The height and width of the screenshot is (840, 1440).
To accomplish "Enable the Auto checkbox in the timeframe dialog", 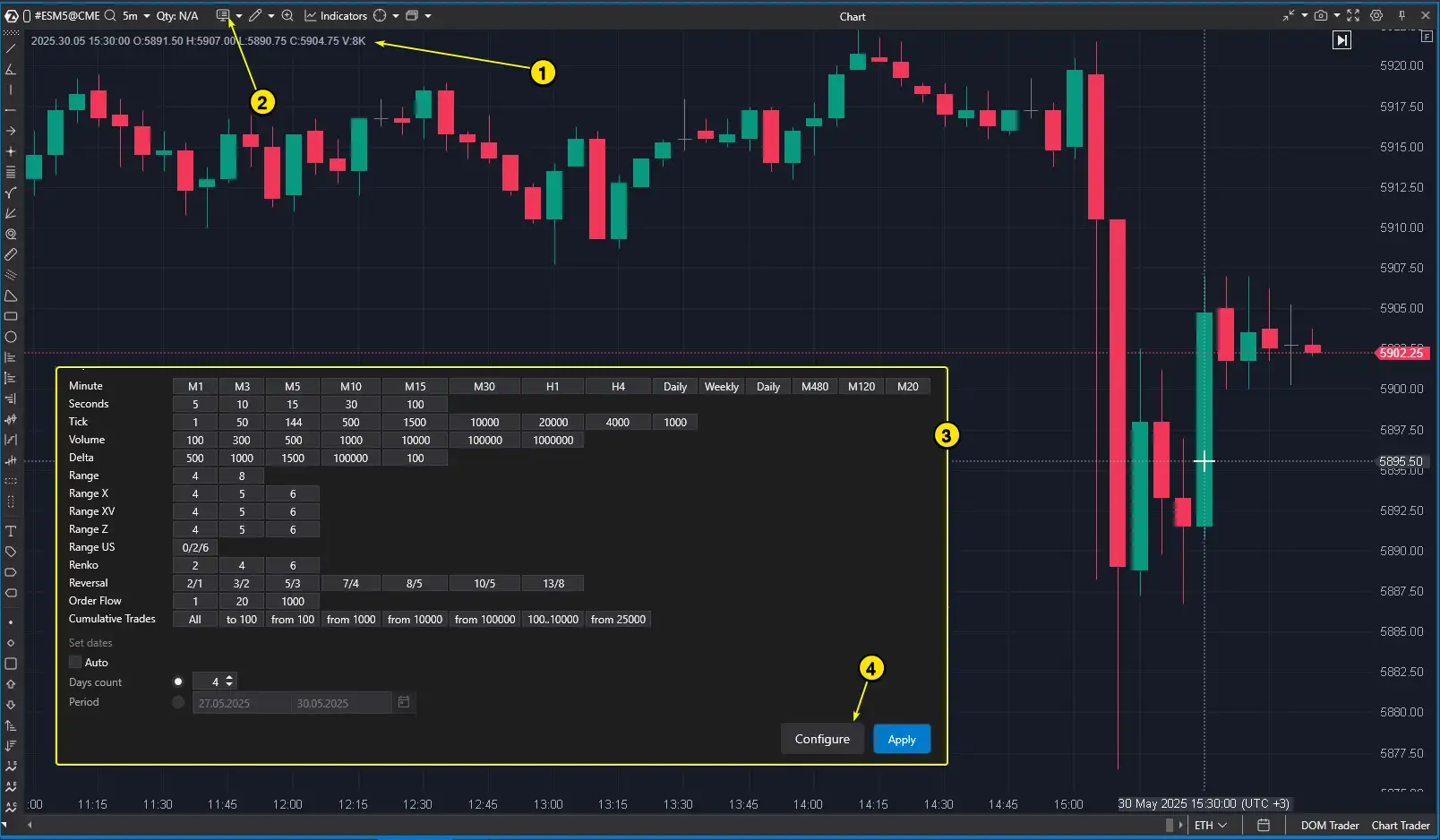I will [75, 662].
